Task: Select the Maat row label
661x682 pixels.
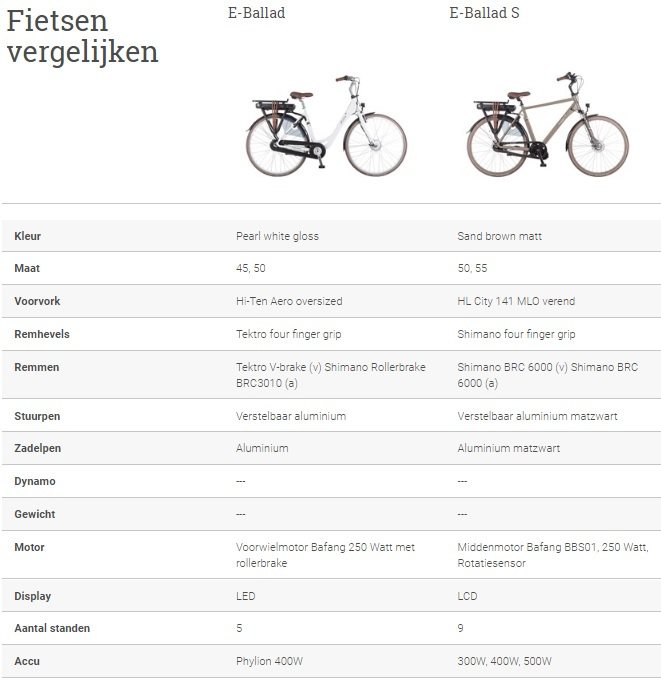Action: click(27, 269)
